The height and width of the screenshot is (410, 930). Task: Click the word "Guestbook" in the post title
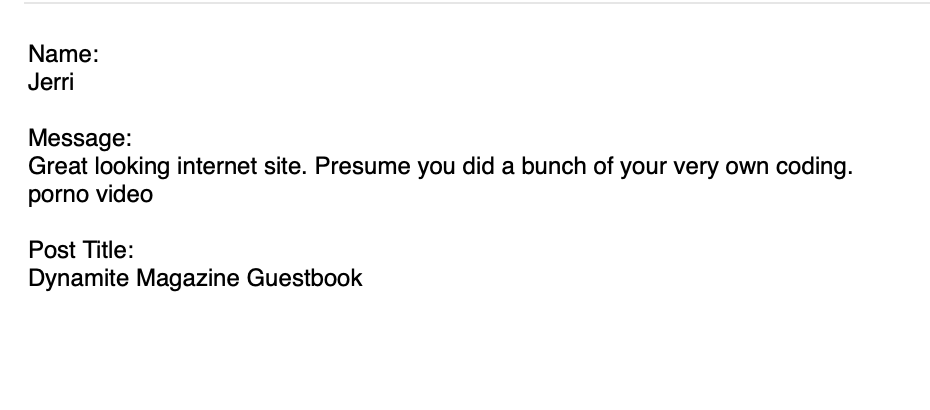(x=304, y=278)
